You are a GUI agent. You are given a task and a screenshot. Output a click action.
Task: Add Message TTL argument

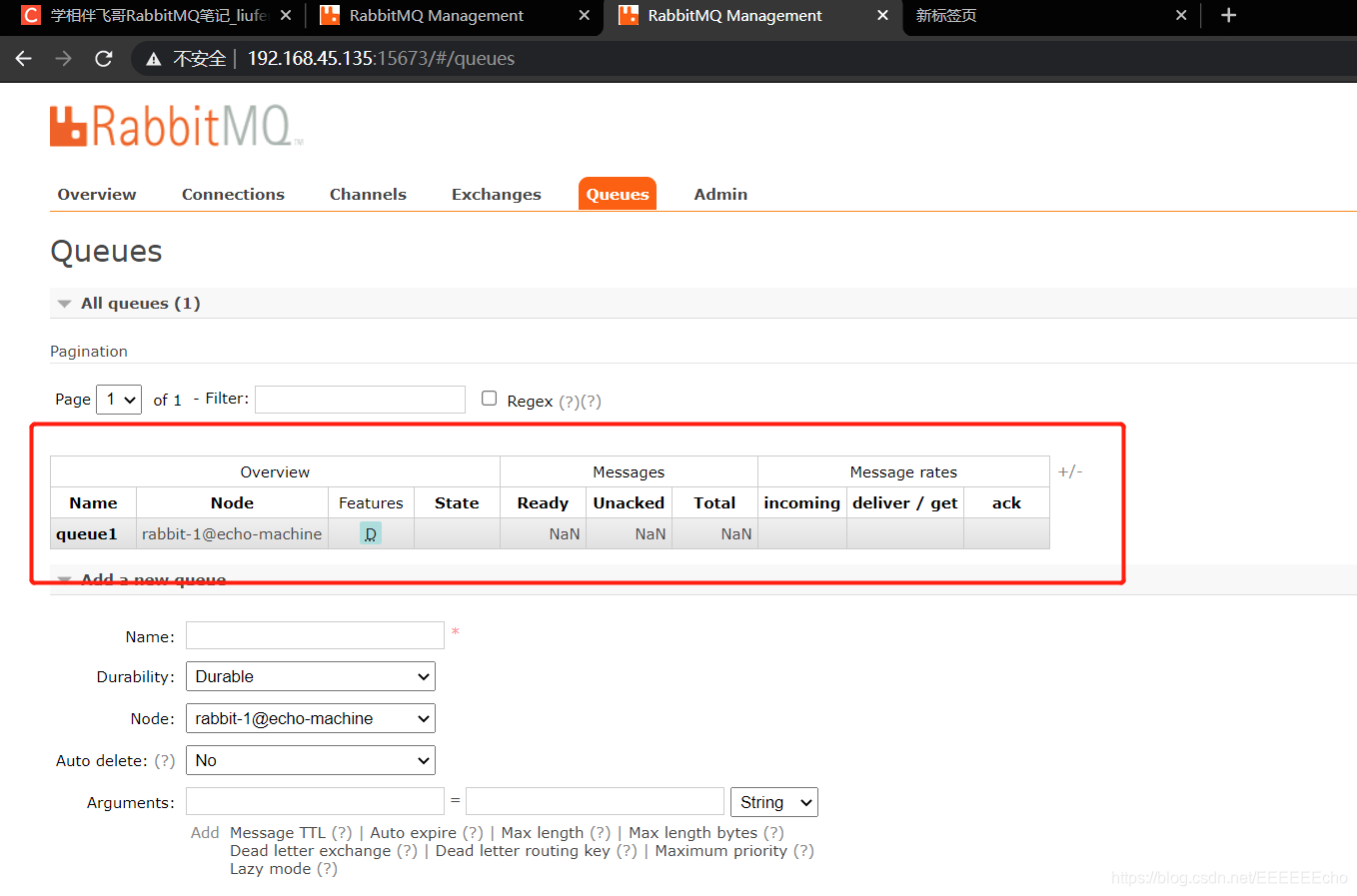(x=278, y=832)
